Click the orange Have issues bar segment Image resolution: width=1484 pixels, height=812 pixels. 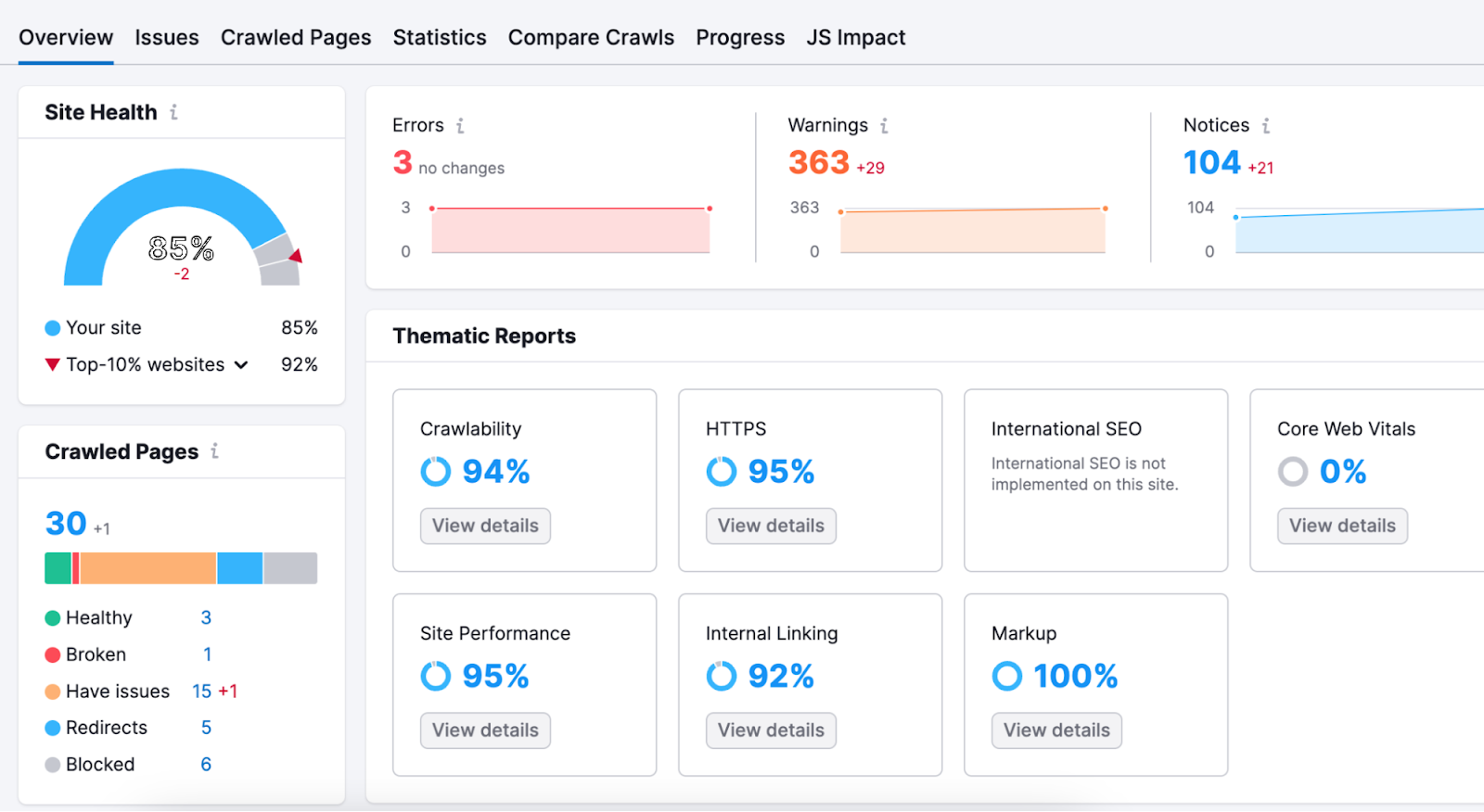[x=148, y=568]
